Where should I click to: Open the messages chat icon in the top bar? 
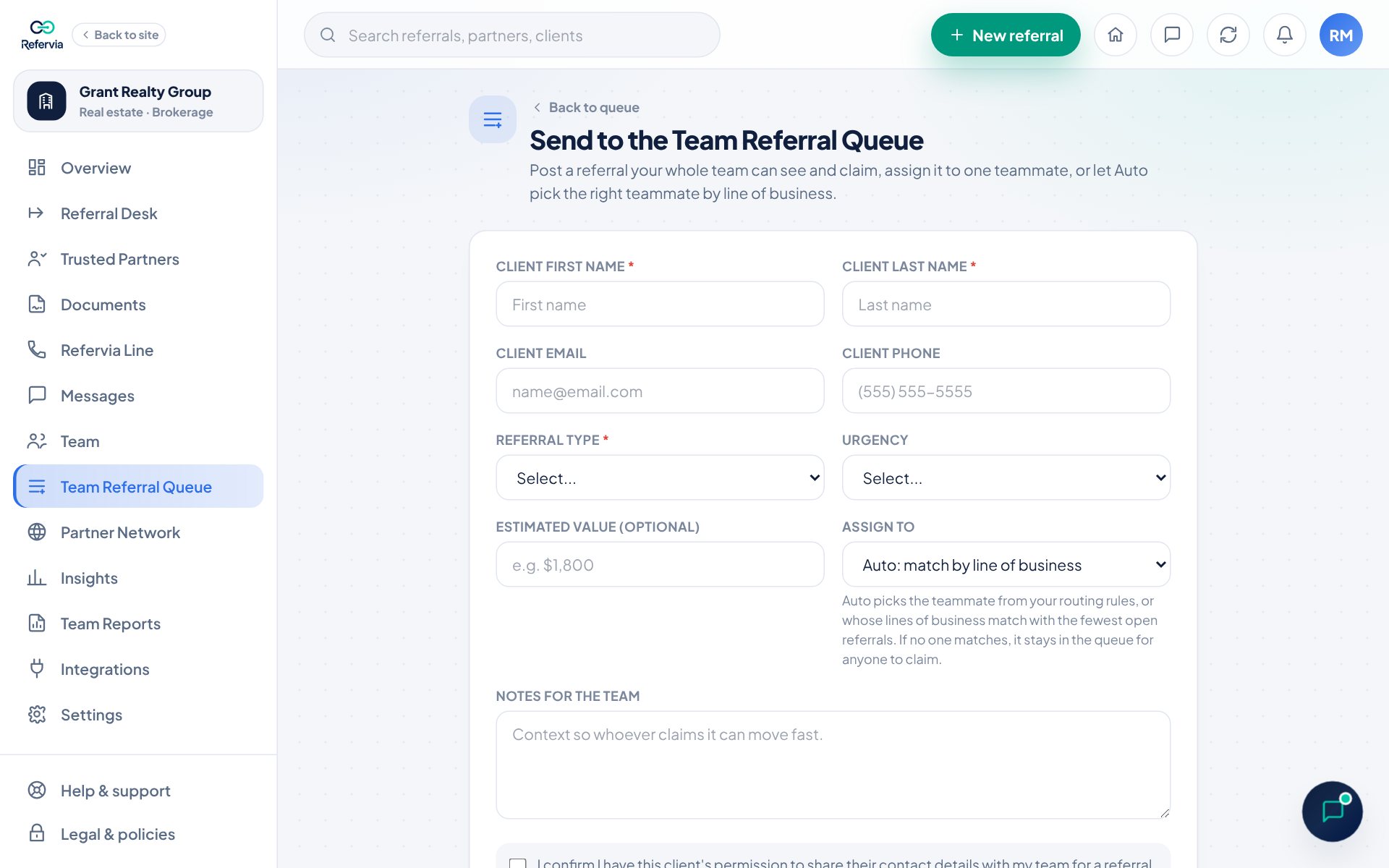1172,35
